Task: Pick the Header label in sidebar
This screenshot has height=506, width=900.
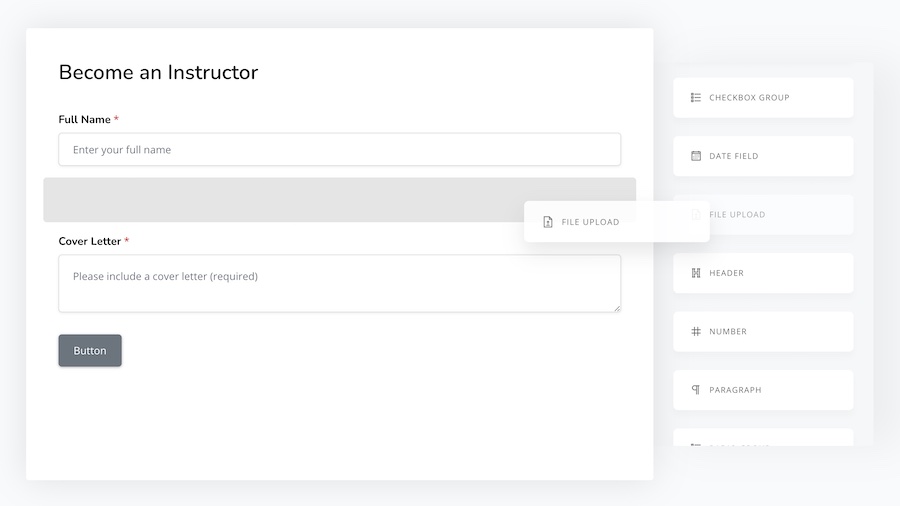Action: (x=727, y=273)
